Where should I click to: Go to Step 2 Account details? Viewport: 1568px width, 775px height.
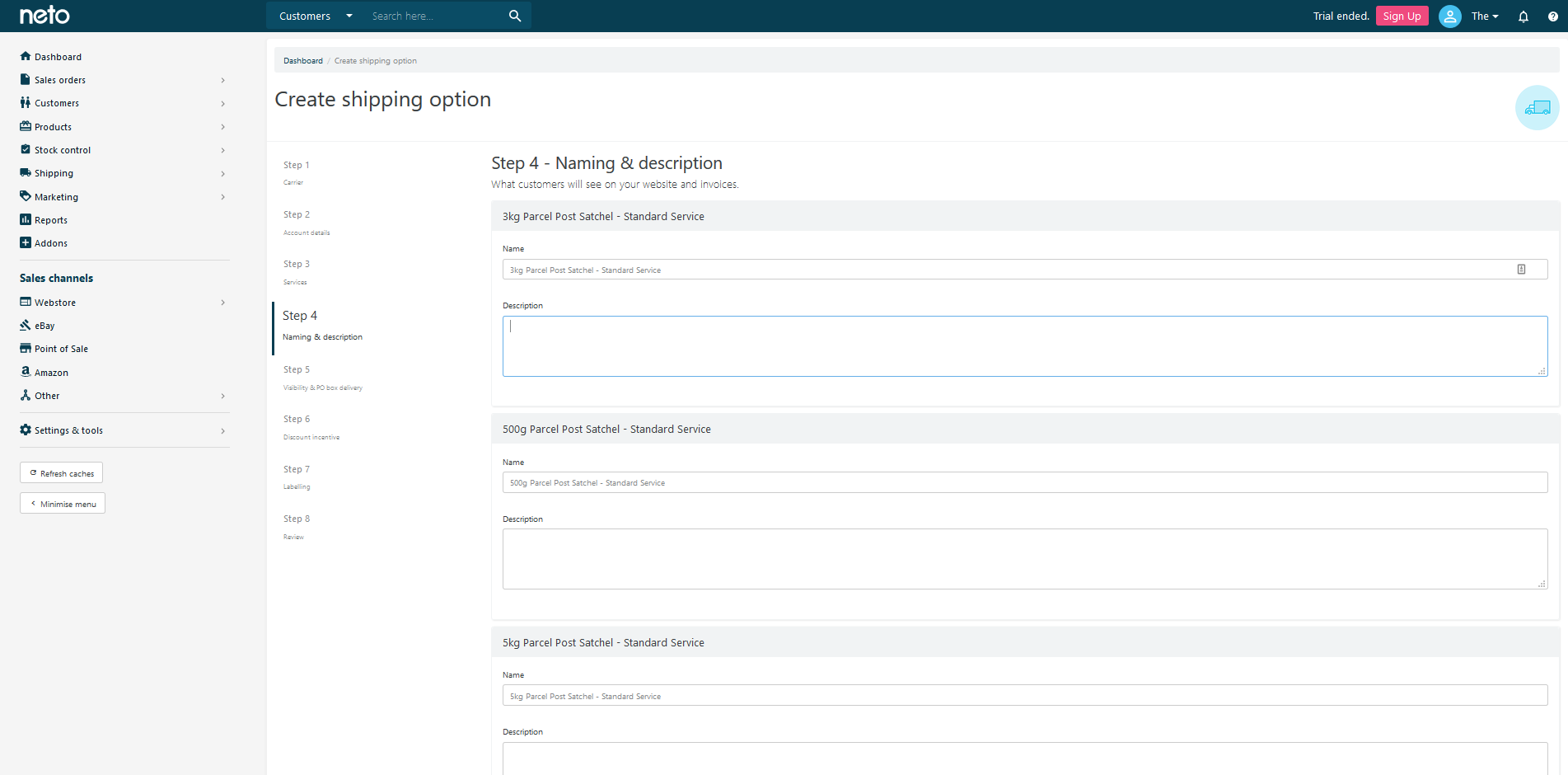(x=307, y=223)
